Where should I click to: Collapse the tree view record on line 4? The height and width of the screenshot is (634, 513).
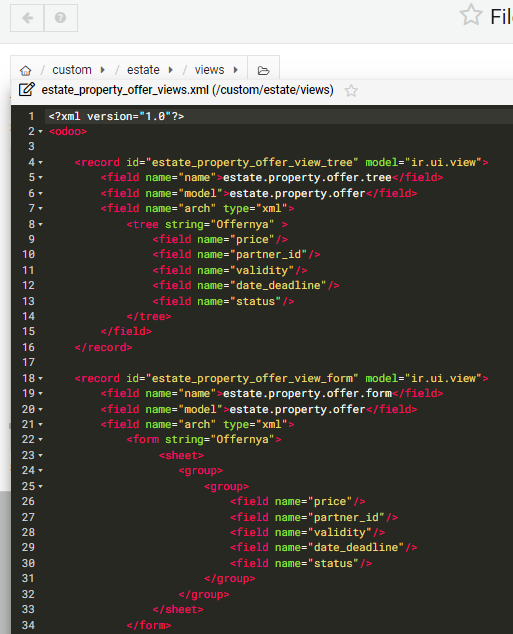pyautogui.click(x=40, y=163)
